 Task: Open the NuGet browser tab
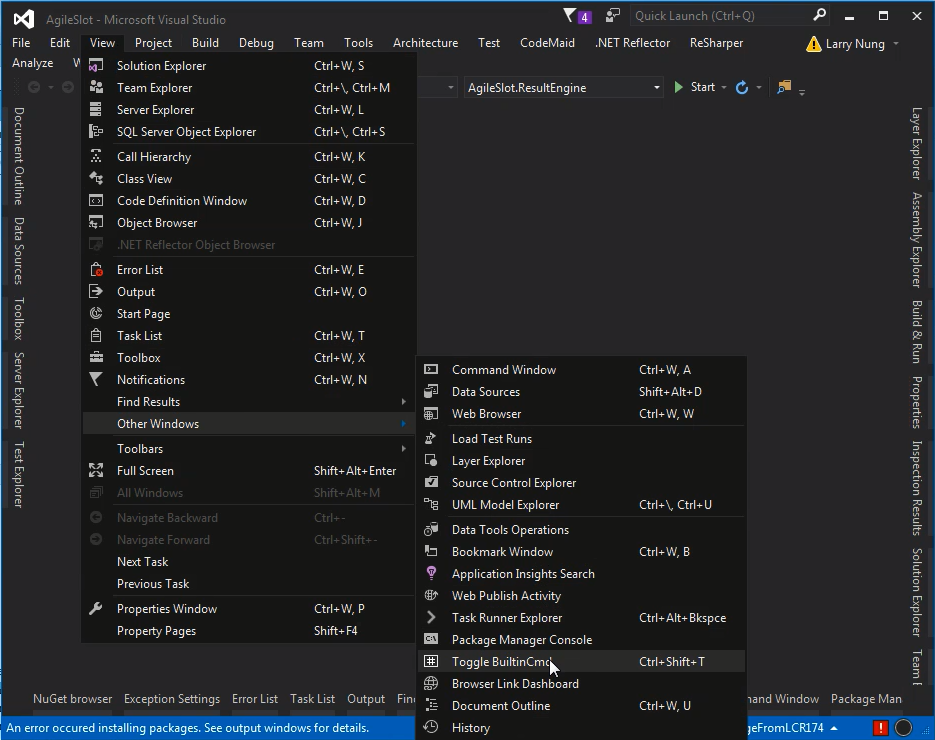[72, 699]
